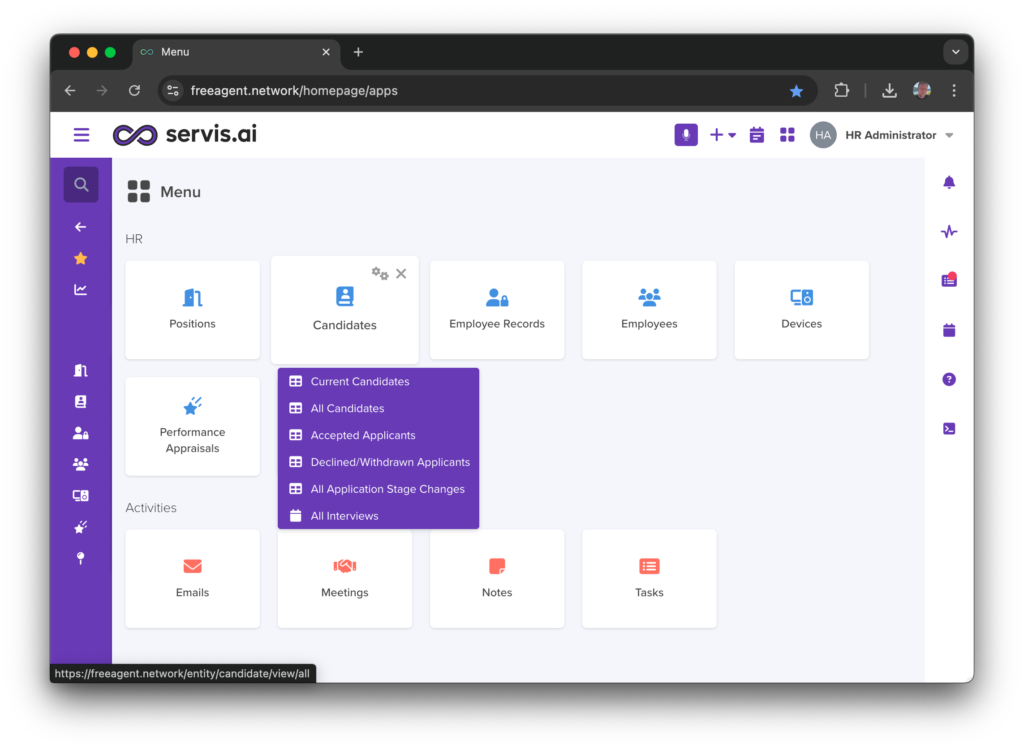Bookmark page with the star icon
Image resolution: width=1024 pixels, height=749 pixels.
796,91
